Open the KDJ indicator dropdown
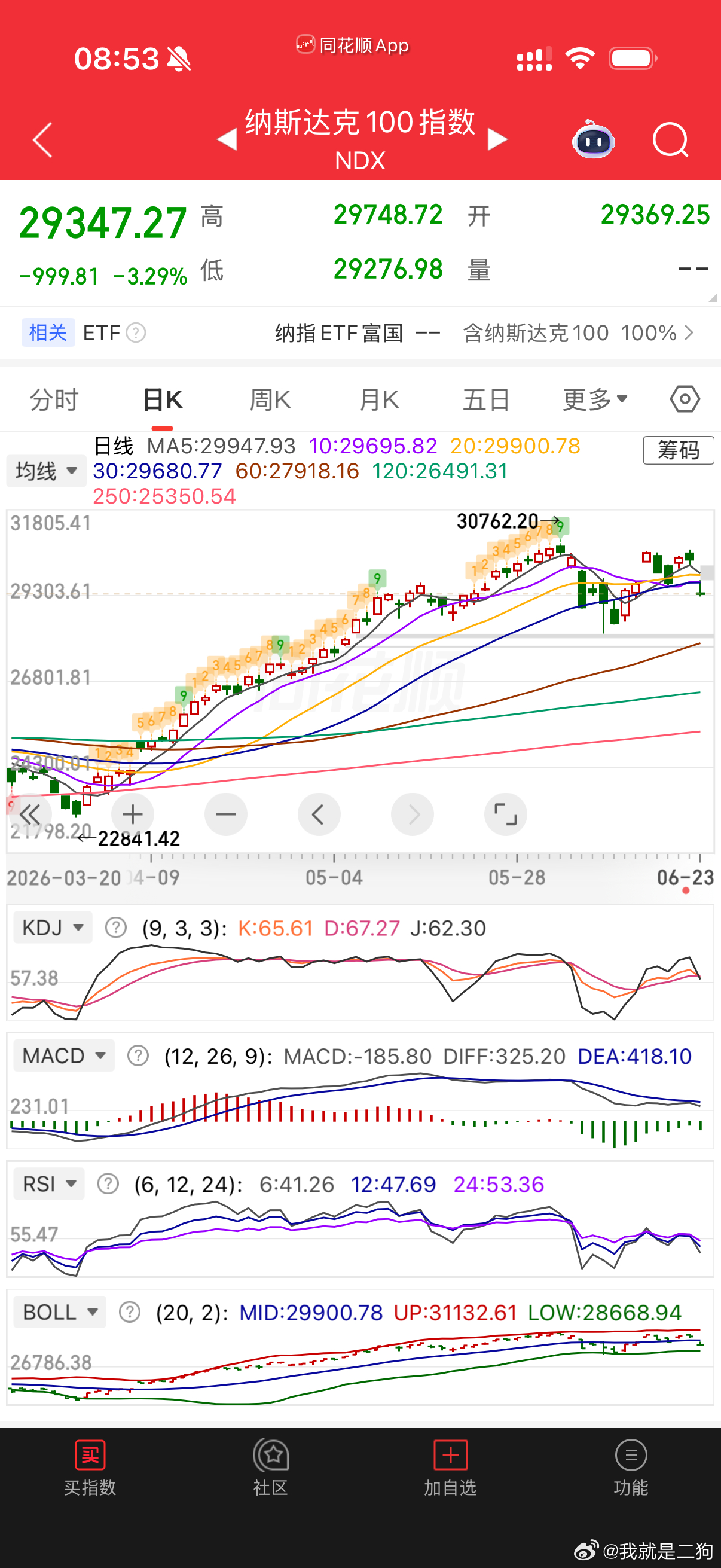Screen dimensions: 721x1568 click(53, 927)
